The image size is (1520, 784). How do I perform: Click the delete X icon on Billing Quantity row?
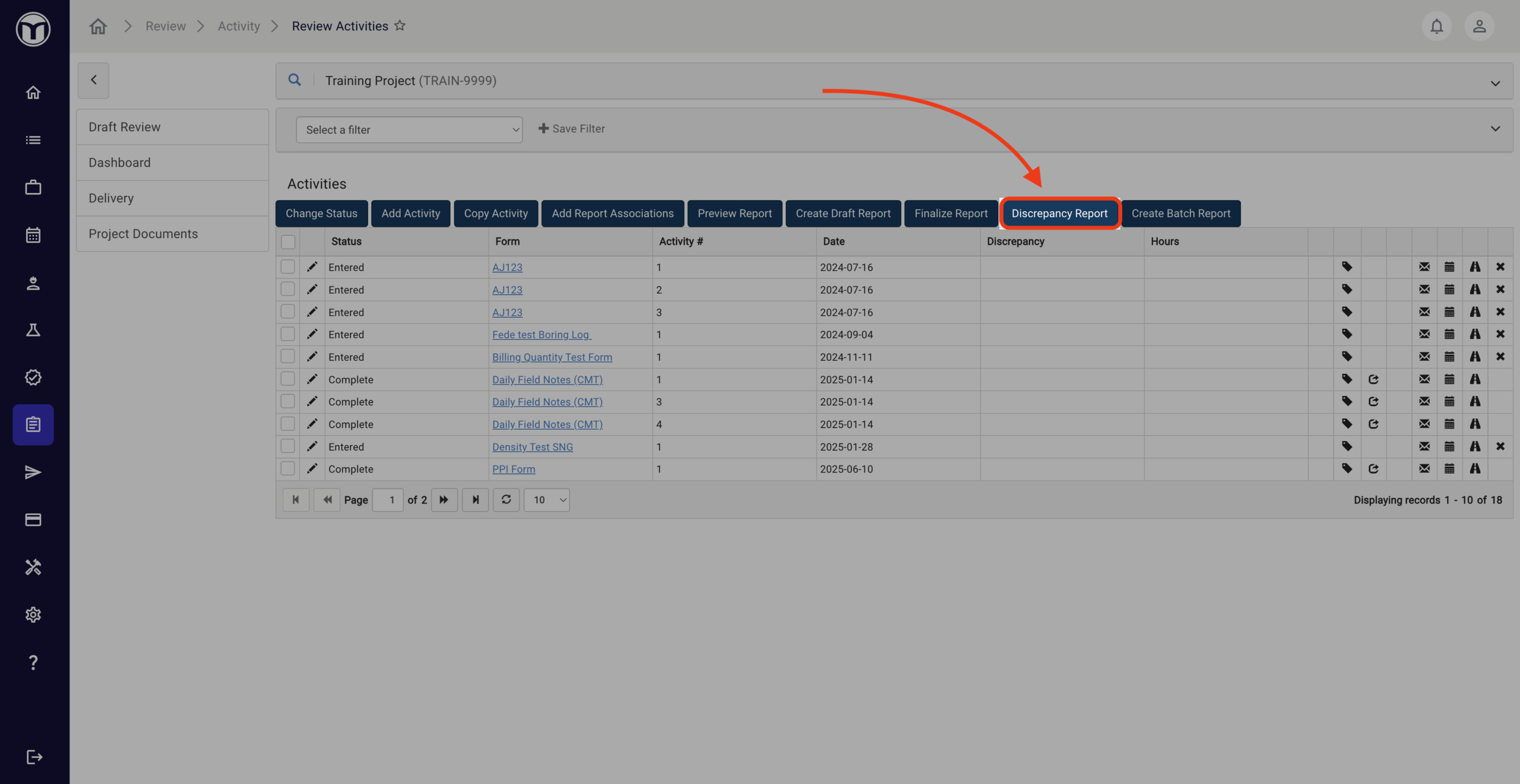tap(1500, 357)
